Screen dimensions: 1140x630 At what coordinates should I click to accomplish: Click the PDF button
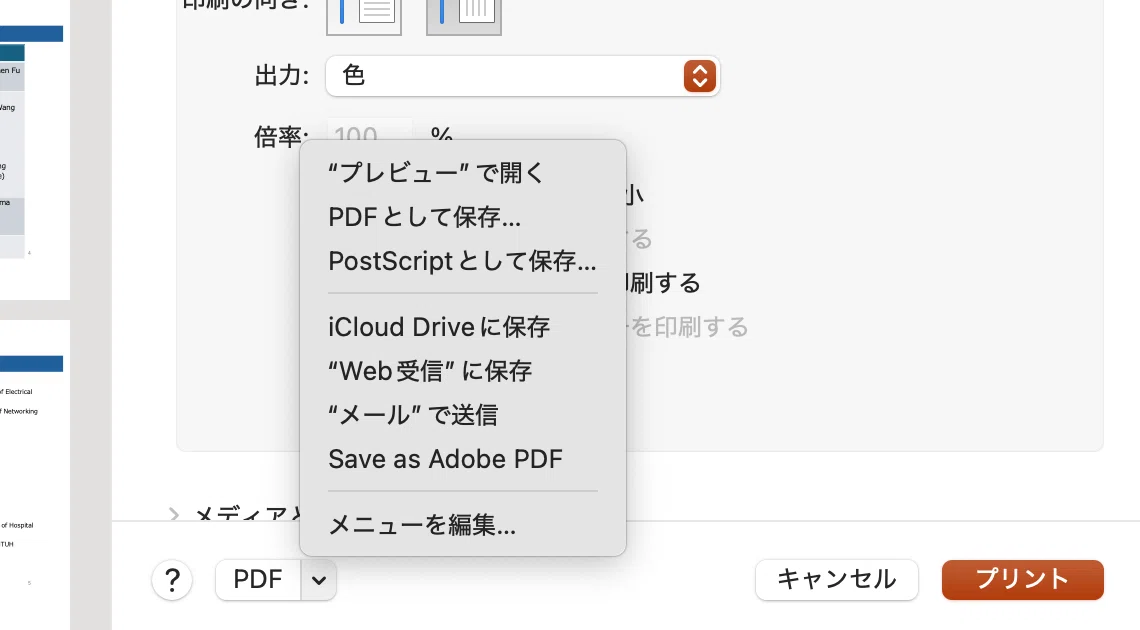[x=258, y=580]
